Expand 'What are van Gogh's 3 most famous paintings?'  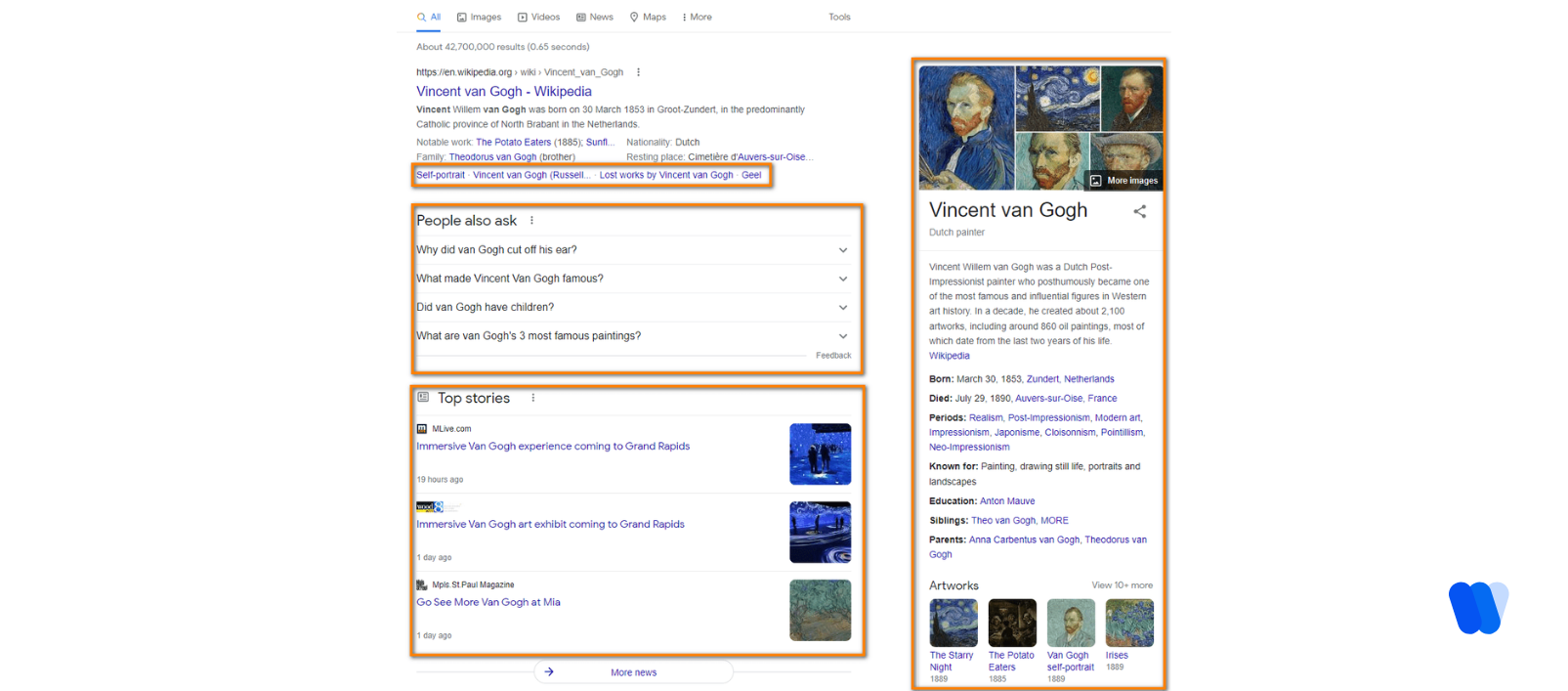coord(633,335)
